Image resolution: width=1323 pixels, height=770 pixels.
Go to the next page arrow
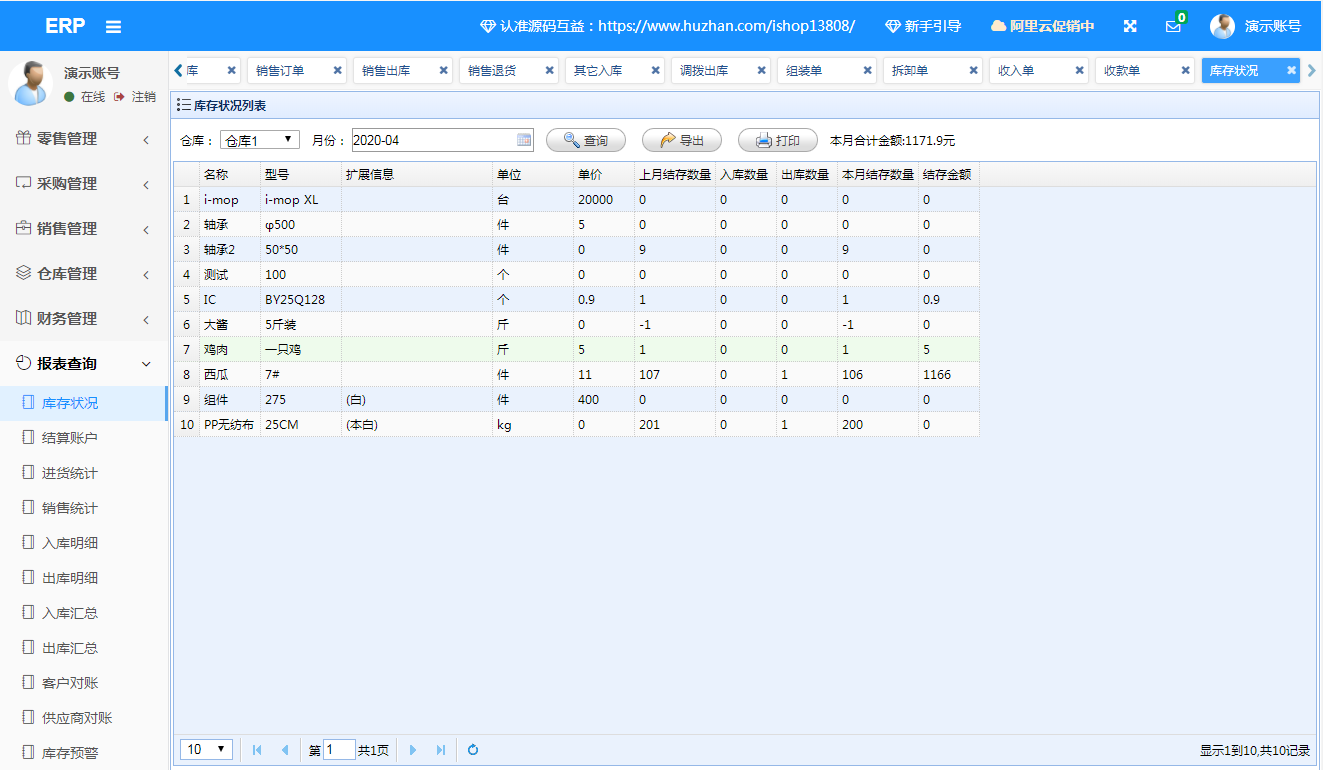point(413,750)
